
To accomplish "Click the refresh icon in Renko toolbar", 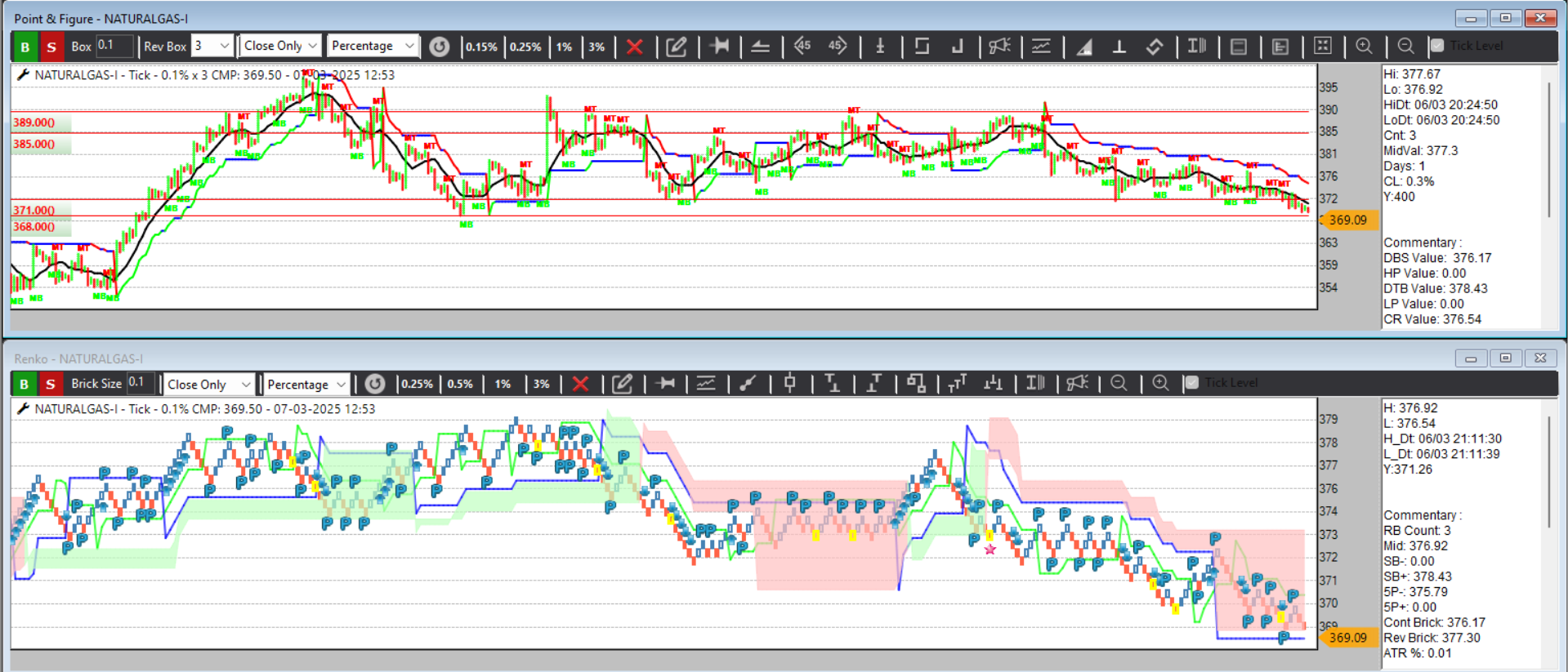I will 374,384.
